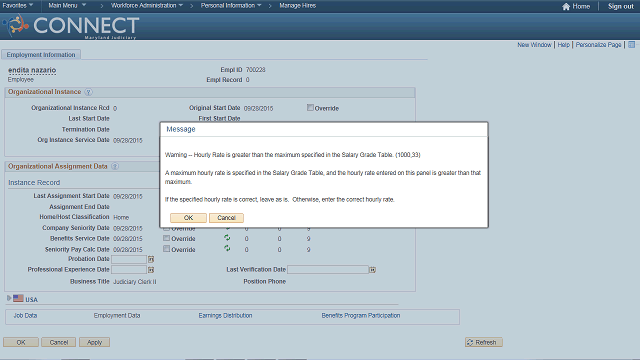Open help icon for Organizational Instance
Viewport: 640px width, 360px height.
88,92
